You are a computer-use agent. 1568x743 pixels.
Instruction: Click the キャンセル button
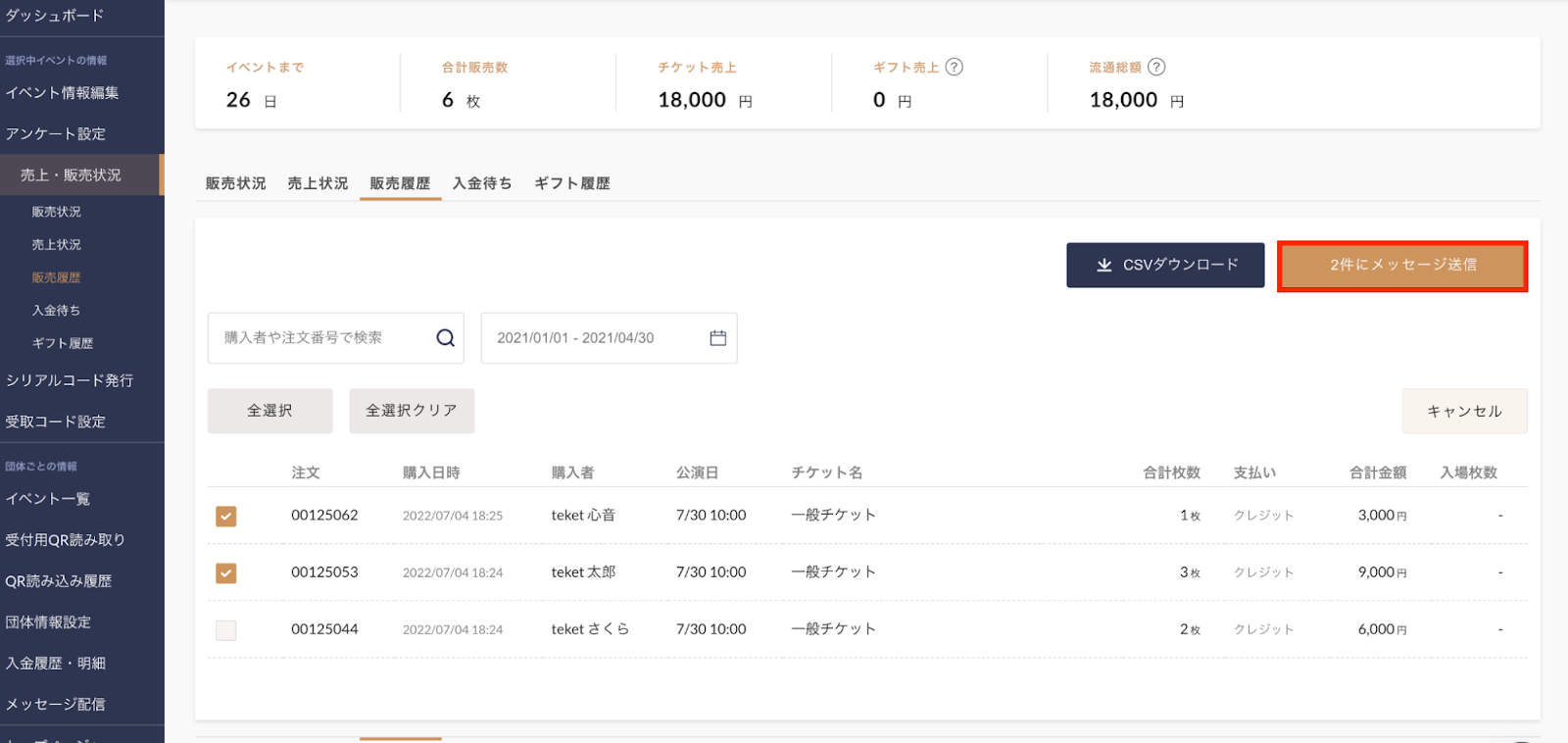pyautogui.click(x=1464, y=412)
